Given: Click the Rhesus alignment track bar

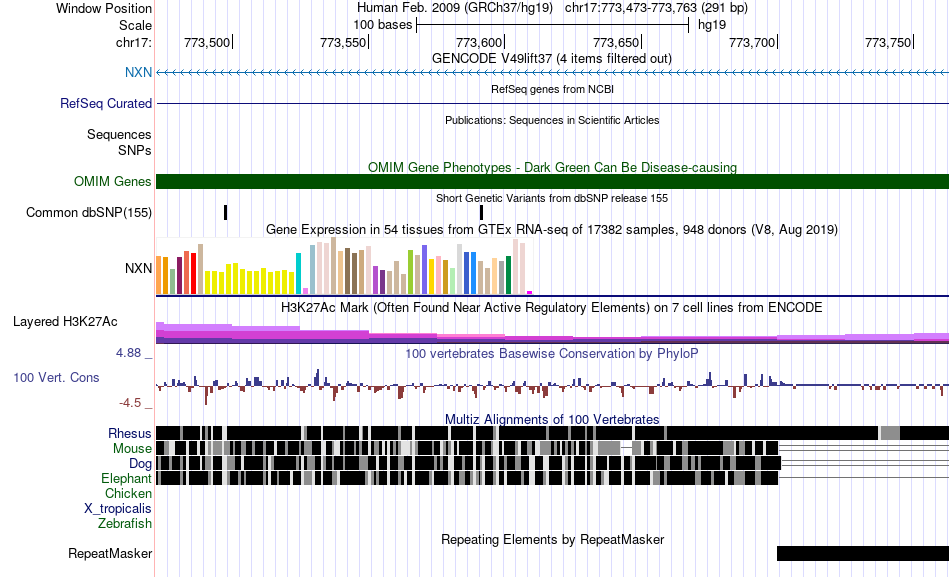Looking at the screenshot, I should [x=553, y=433].
